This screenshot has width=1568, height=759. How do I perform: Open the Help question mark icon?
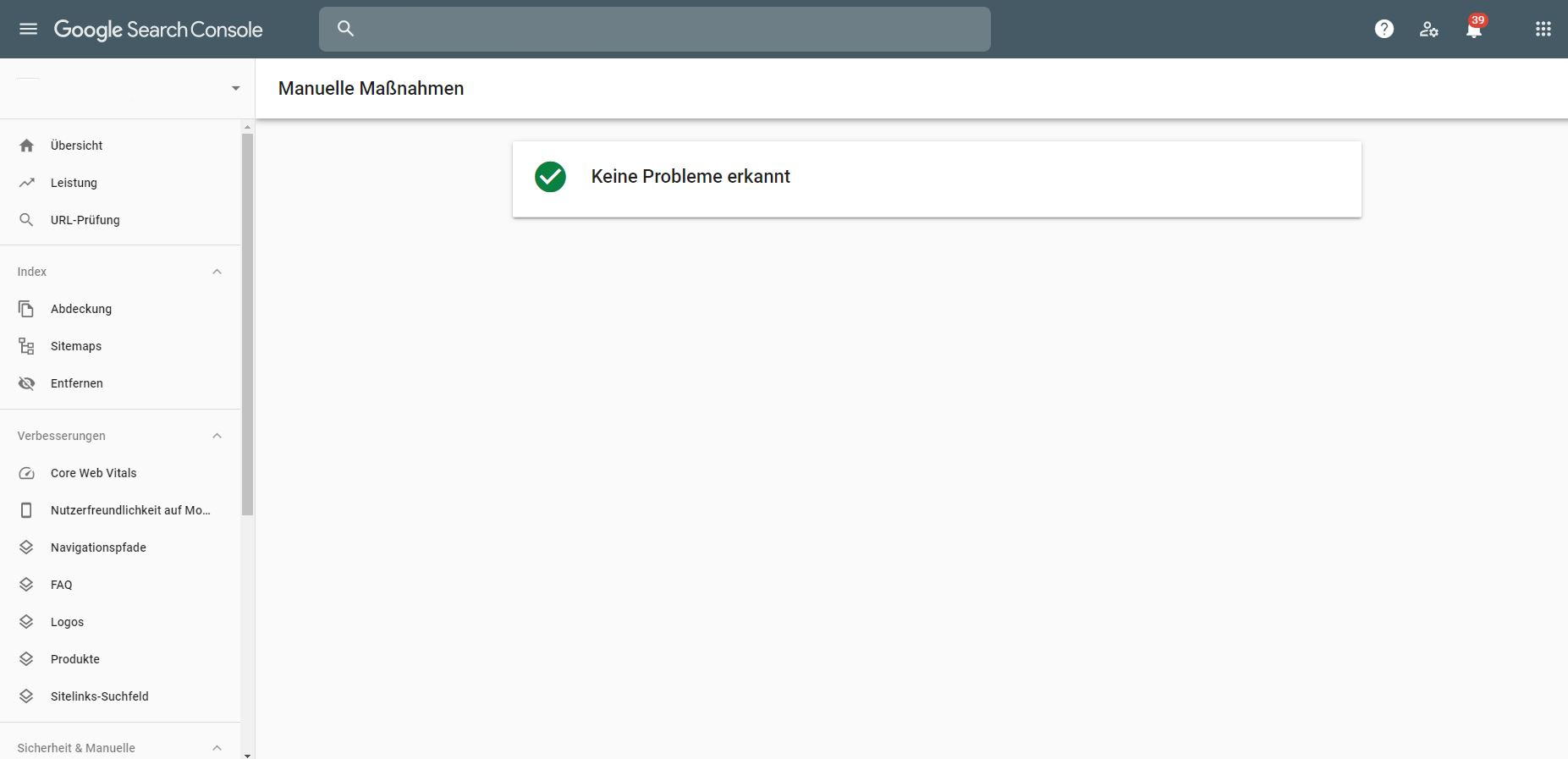click(1384, 29)
